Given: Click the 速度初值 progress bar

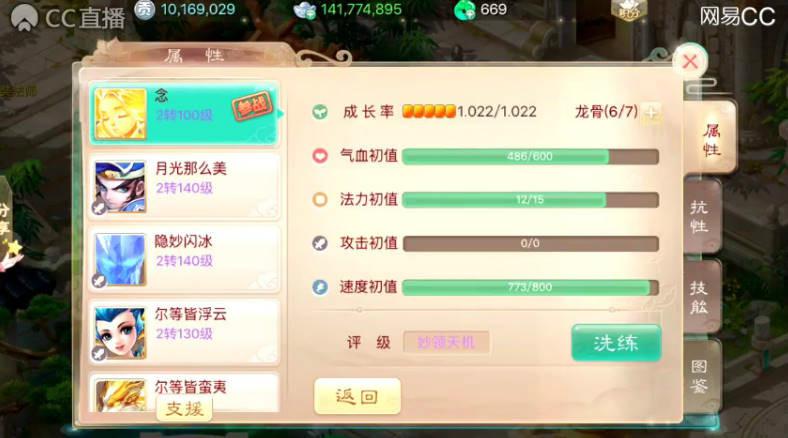Looking at the screenshot, I should coord(530,287).
